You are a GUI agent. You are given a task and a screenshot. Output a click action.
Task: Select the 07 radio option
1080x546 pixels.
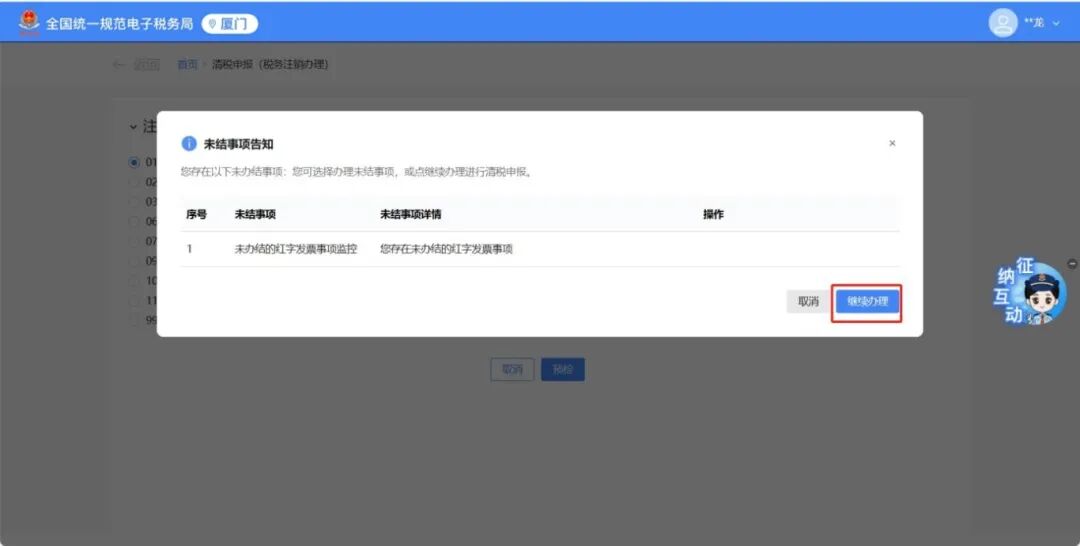tap(134, 242)
